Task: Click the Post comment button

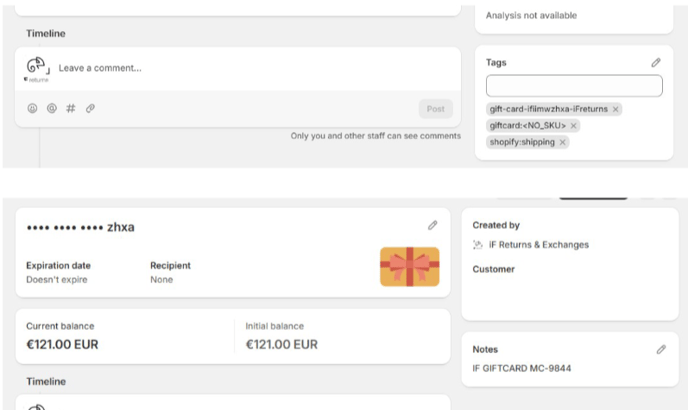Action: pyautogui.click(x=436, y=109)
